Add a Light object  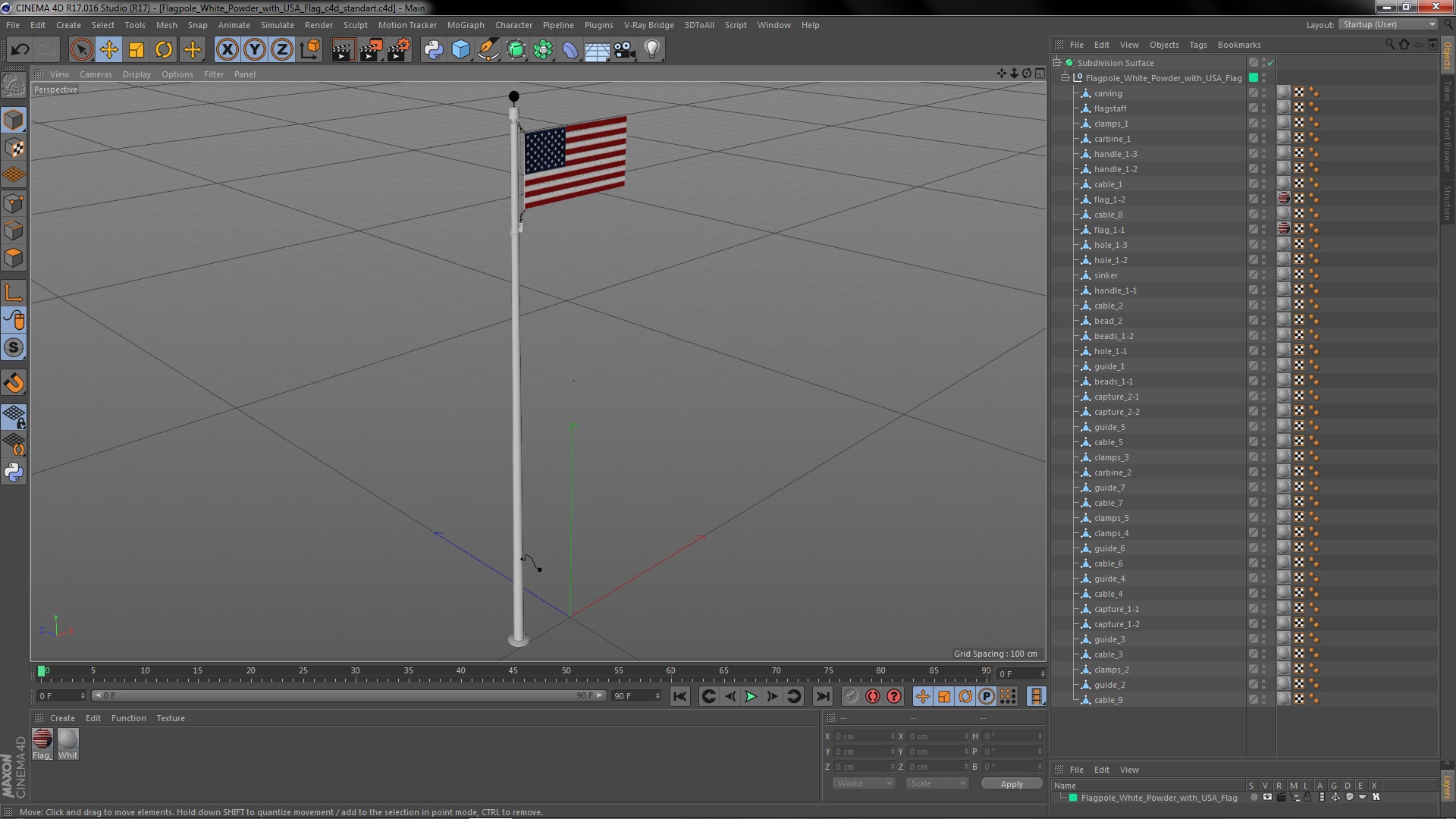(652, 50)
